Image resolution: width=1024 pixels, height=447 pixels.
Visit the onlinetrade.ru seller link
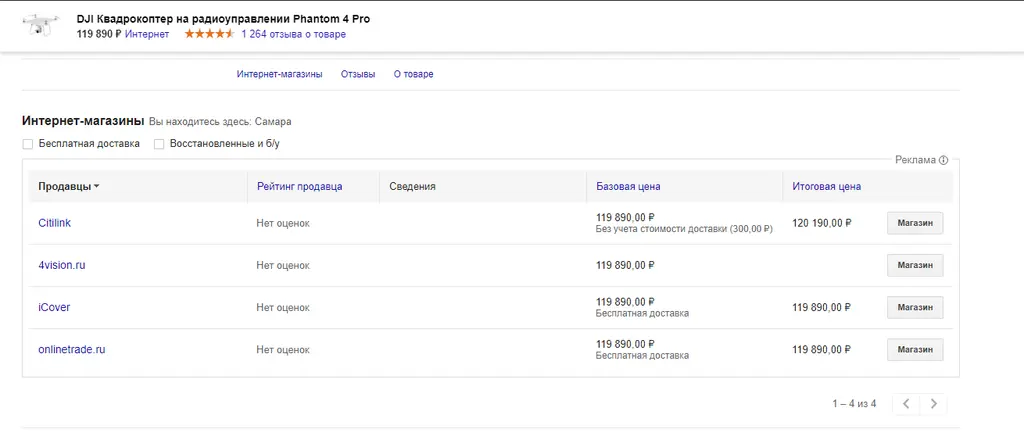point(71,350)
